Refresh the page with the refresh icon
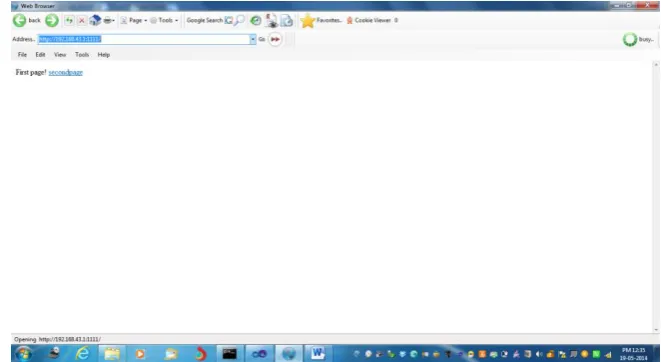This screenshot has width=661, height=362. (69, 20)
